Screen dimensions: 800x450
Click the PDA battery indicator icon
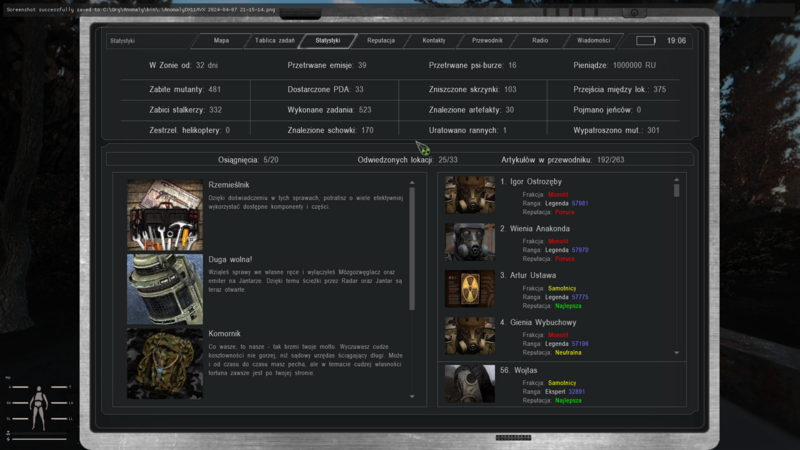(646, 41)
